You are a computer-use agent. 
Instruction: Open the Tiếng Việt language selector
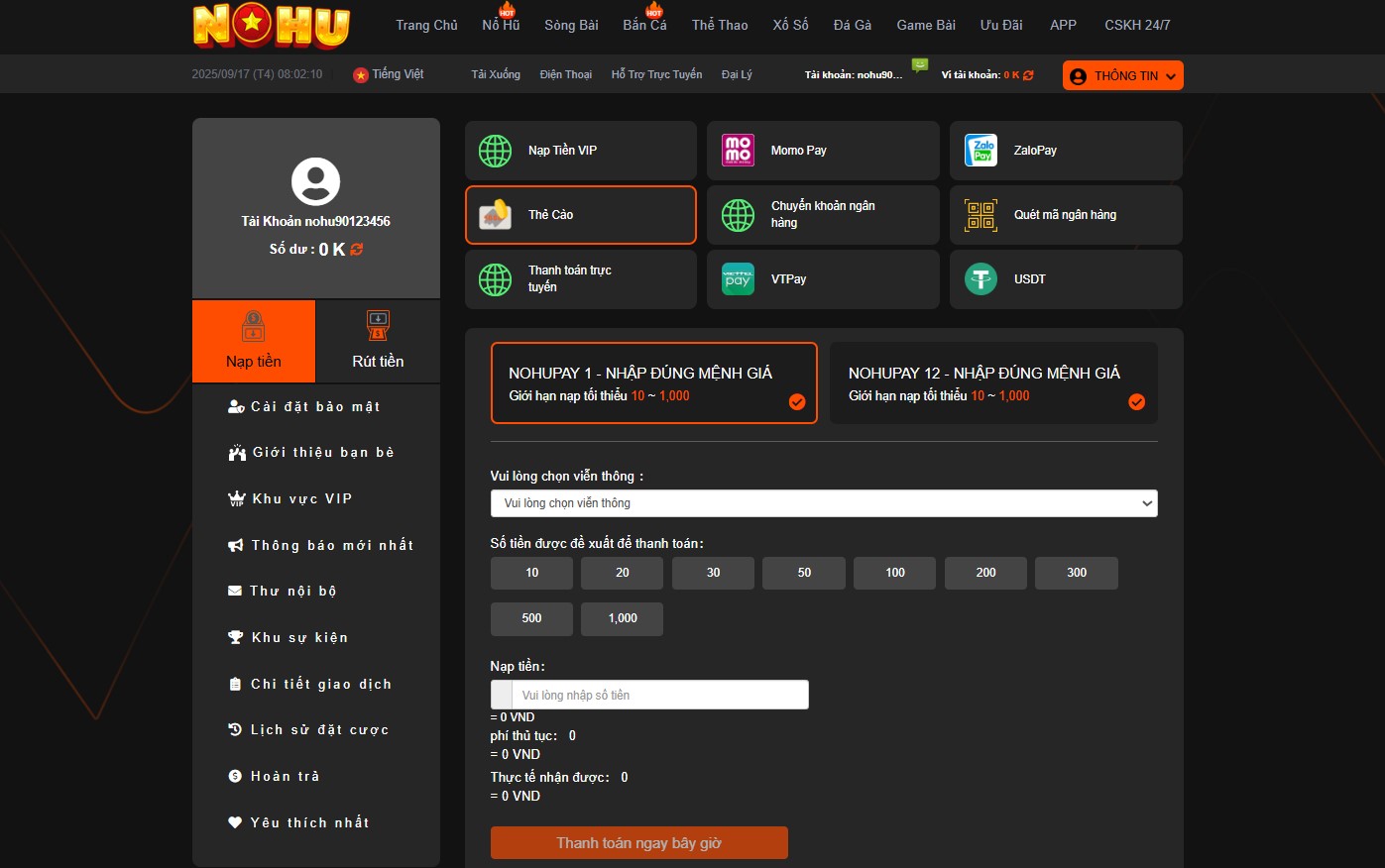tap(389, 74)
